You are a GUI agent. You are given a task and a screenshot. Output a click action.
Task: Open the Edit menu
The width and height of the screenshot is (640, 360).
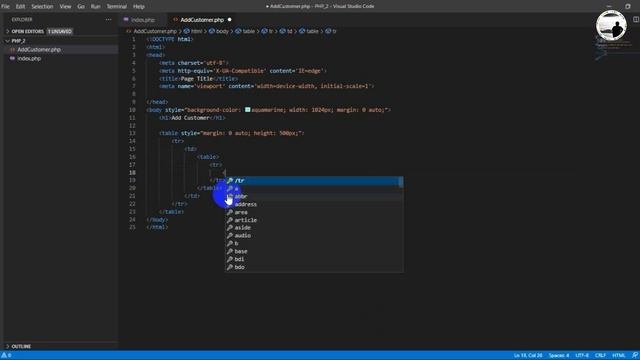[20, 7]
